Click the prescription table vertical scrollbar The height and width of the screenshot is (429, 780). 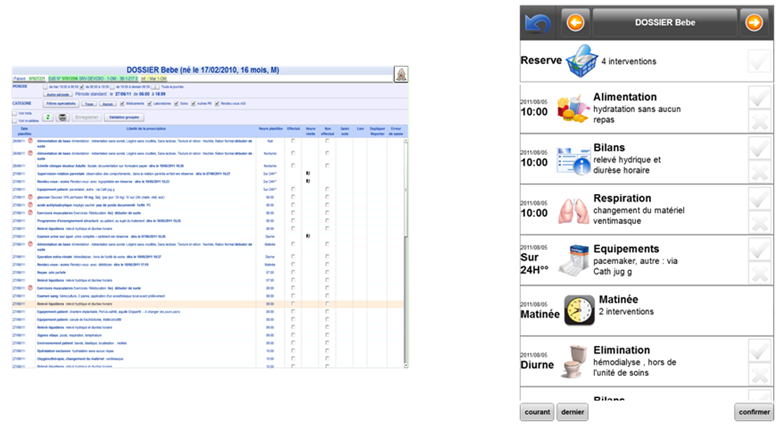pyautogui.click(x=406, y=250)
